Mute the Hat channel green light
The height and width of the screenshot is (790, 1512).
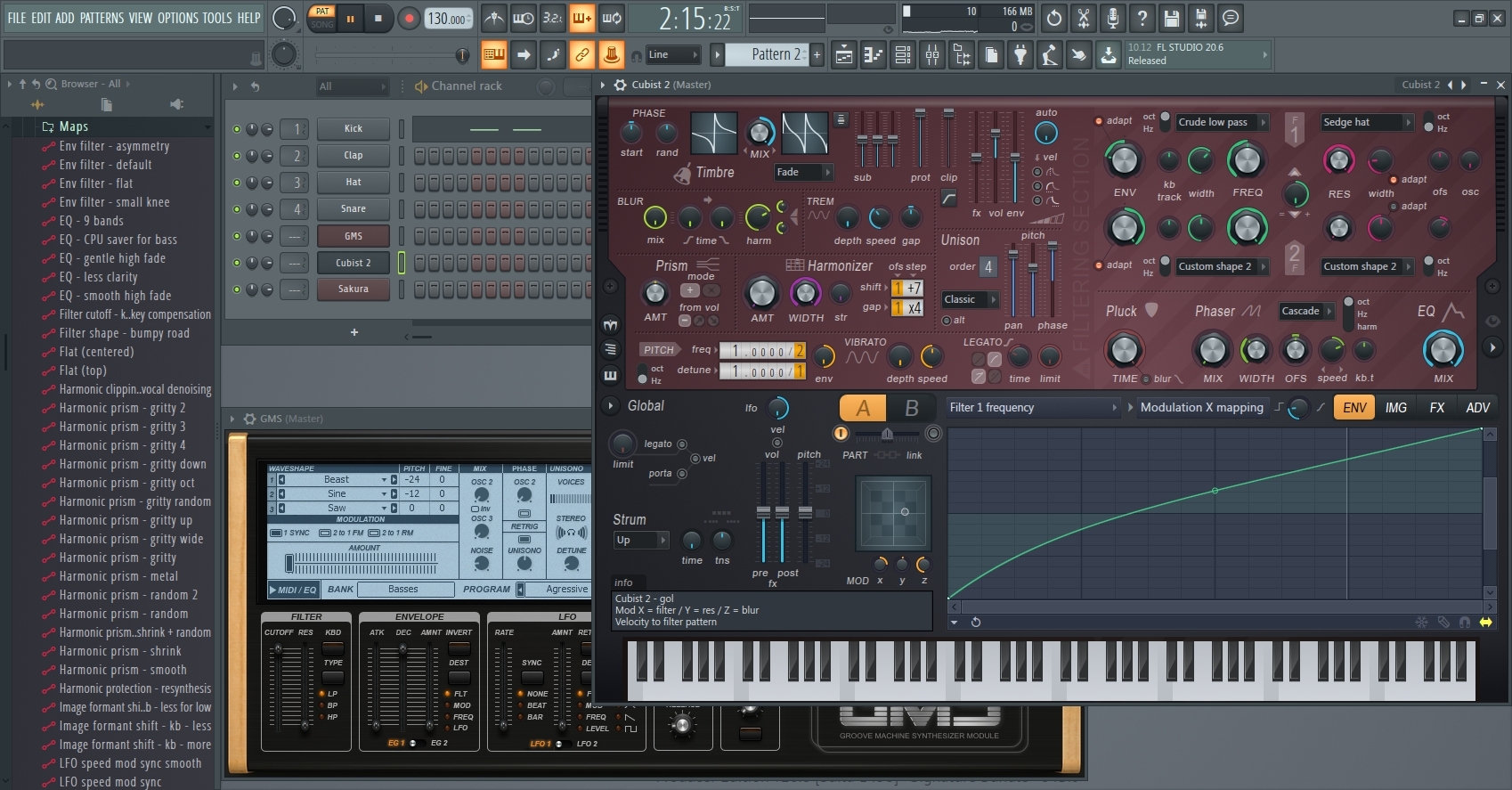coord(237,183)
